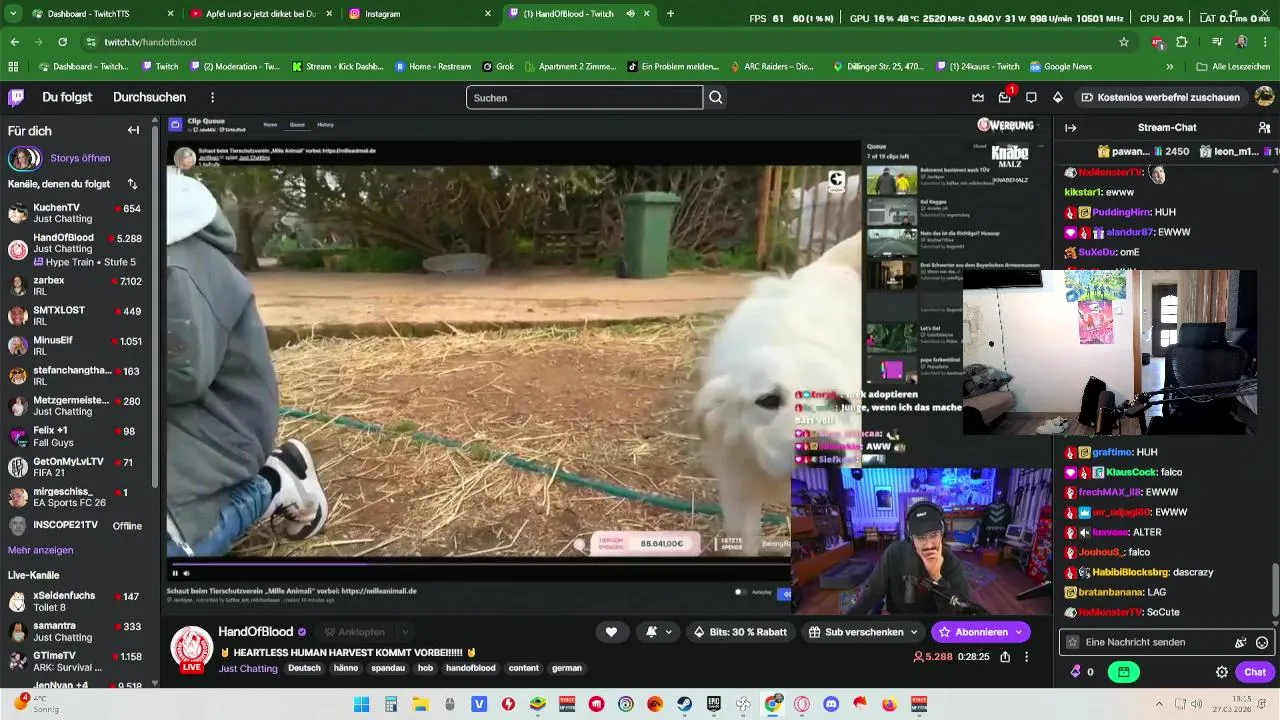Image resolution: width=1280 pixels, height=720 pixels.
Task: Open the Bits purchase diamond icon
Action: pyautogui.click(x=1058, y=97)
